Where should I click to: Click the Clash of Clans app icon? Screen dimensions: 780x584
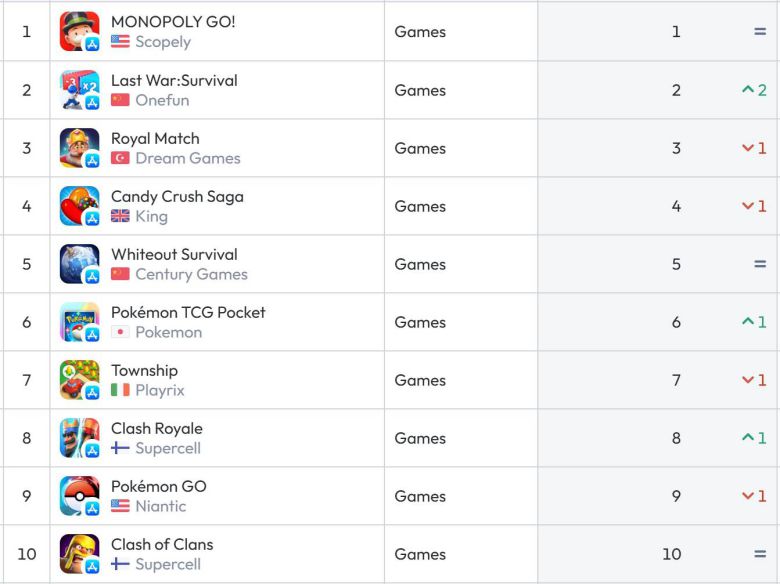coord(79,554)
